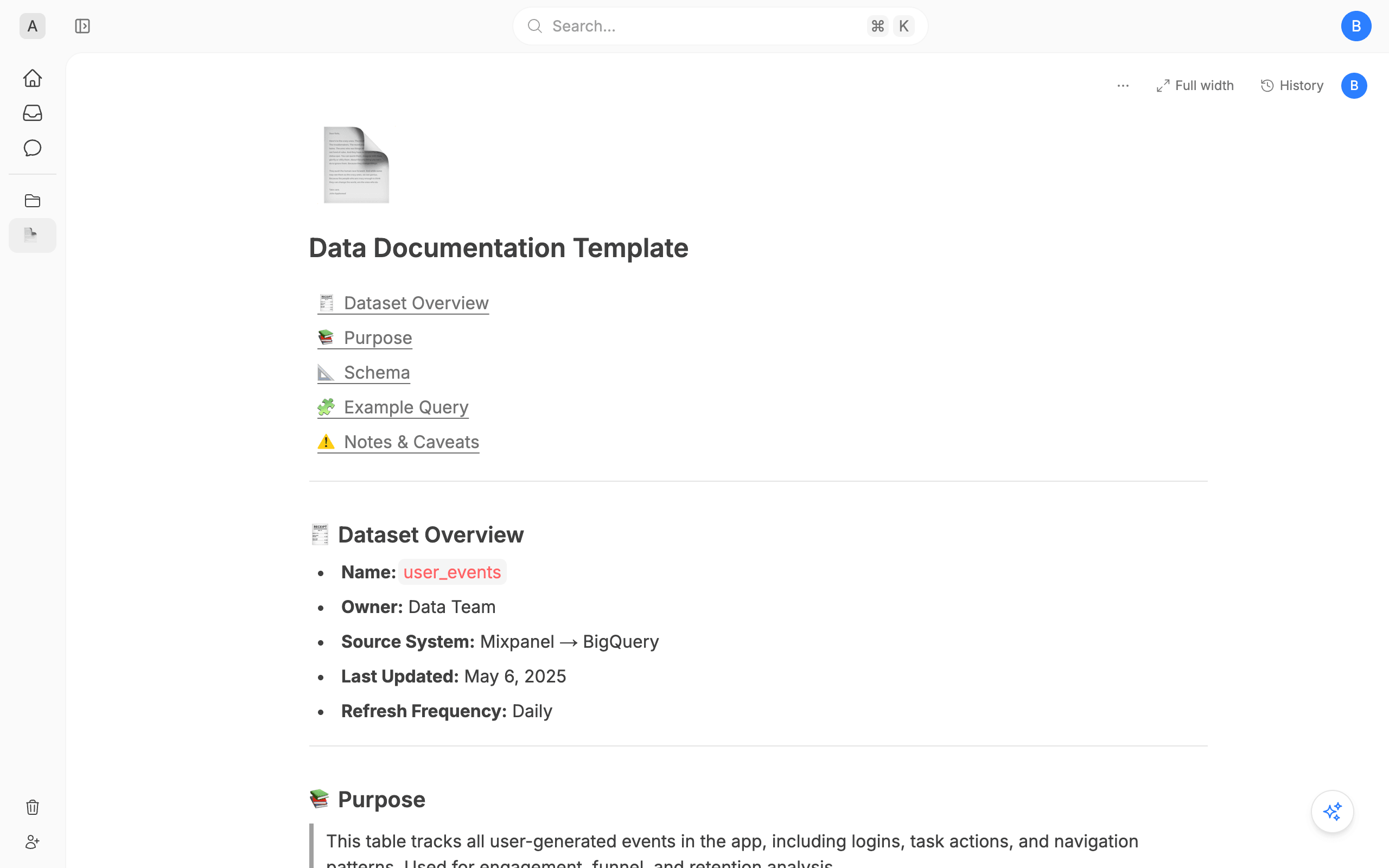
Task: Go to Home in sidebar
Action: pos(33,78)
